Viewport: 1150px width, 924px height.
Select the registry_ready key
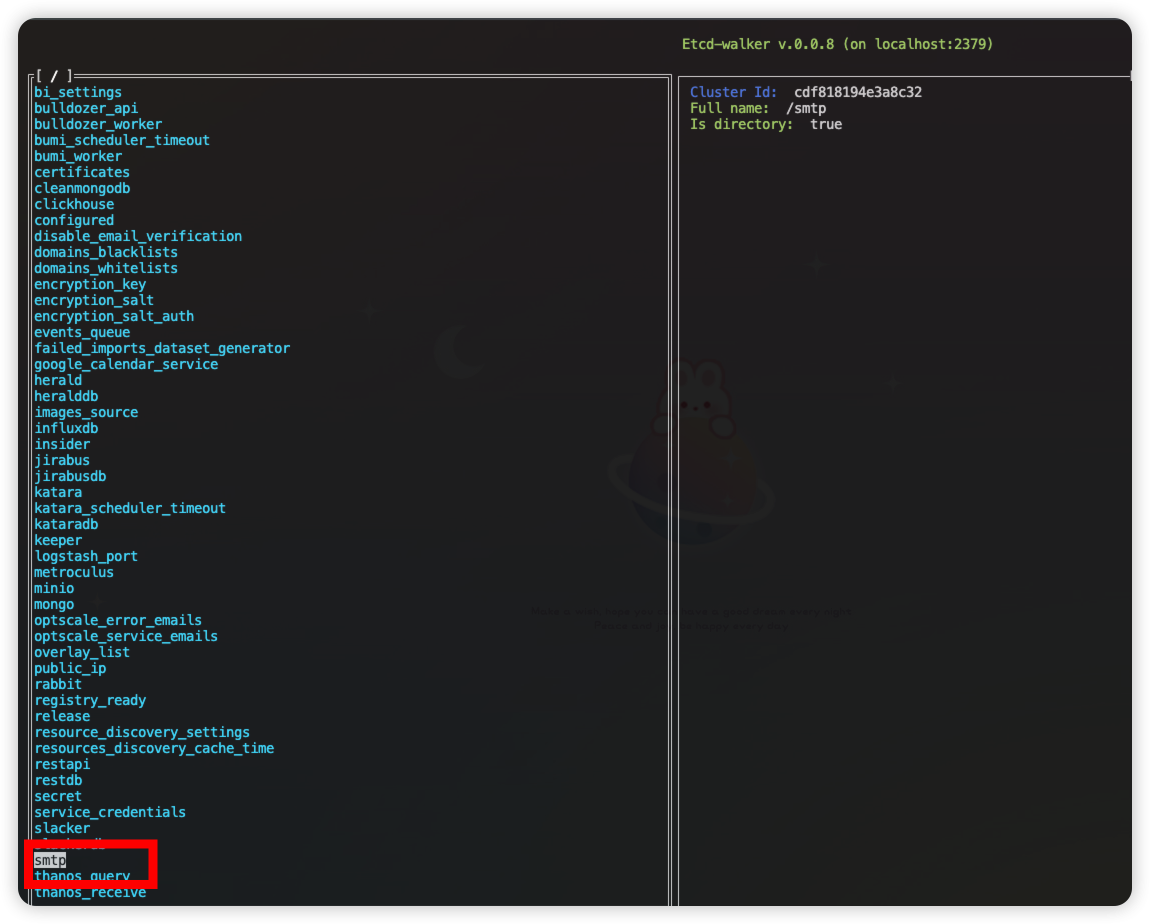coord(89,700)
